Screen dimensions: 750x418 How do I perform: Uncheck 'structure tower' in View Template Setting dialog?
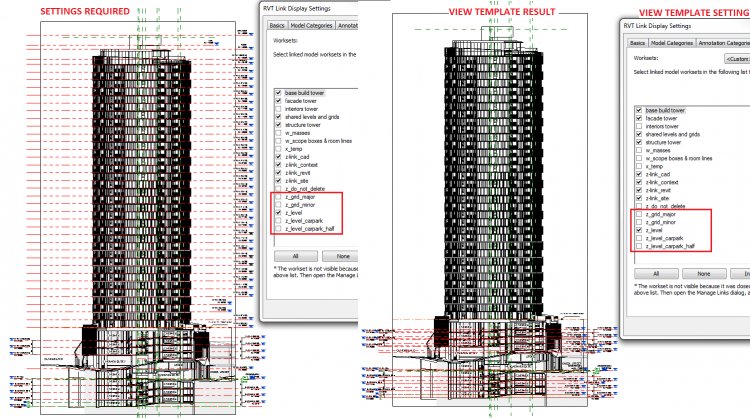[x=639, y=142]
